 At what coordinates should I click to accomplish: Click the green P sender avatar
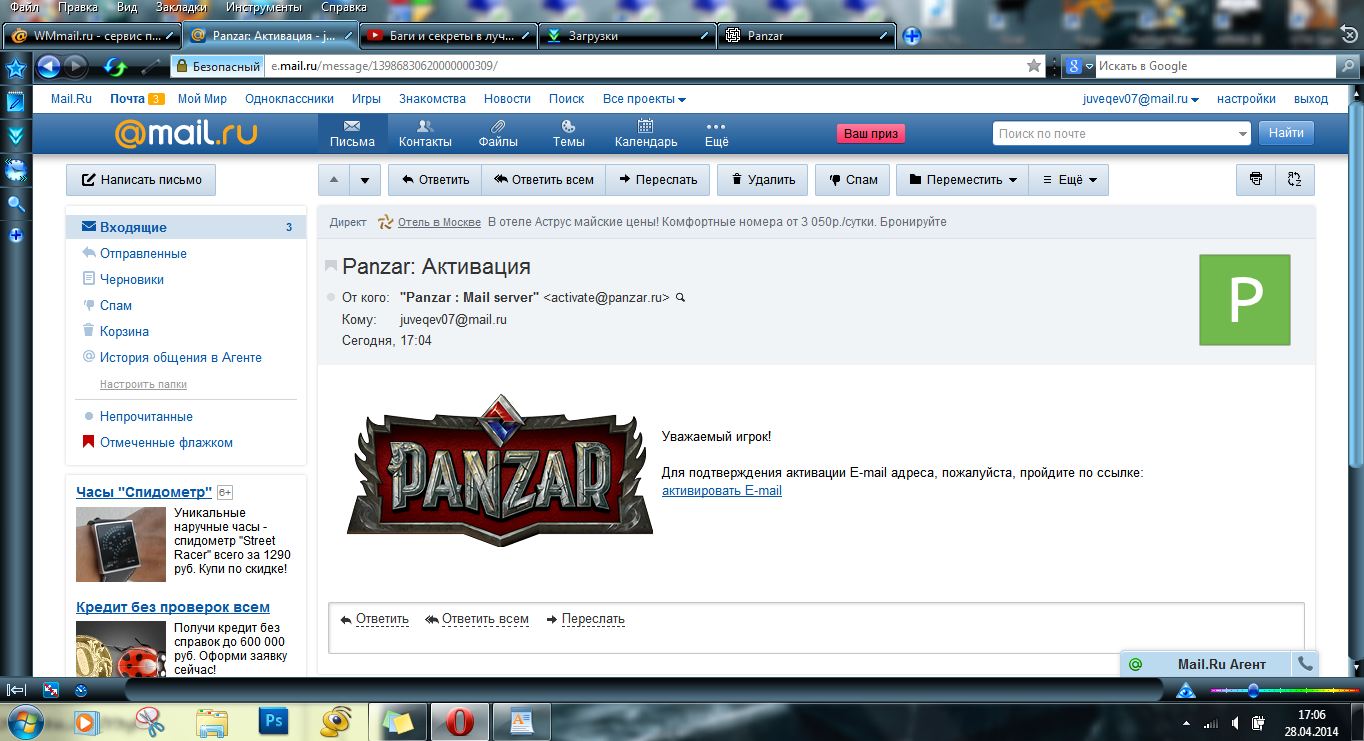(x=1244, y=300)
